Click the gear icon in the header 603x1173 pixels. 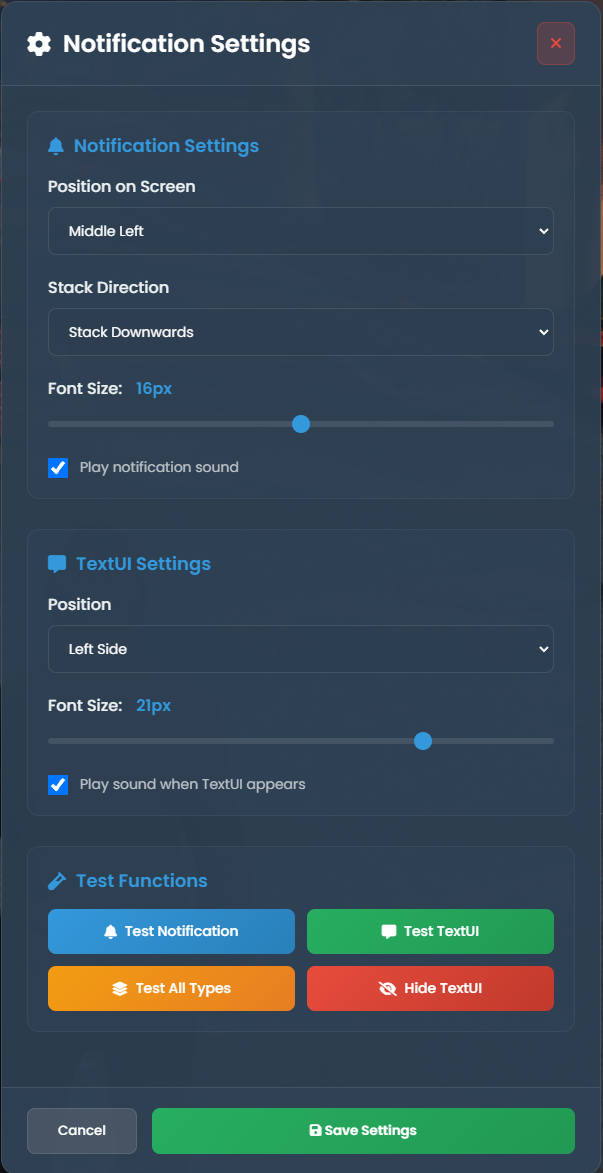click(x=39, y=44)
